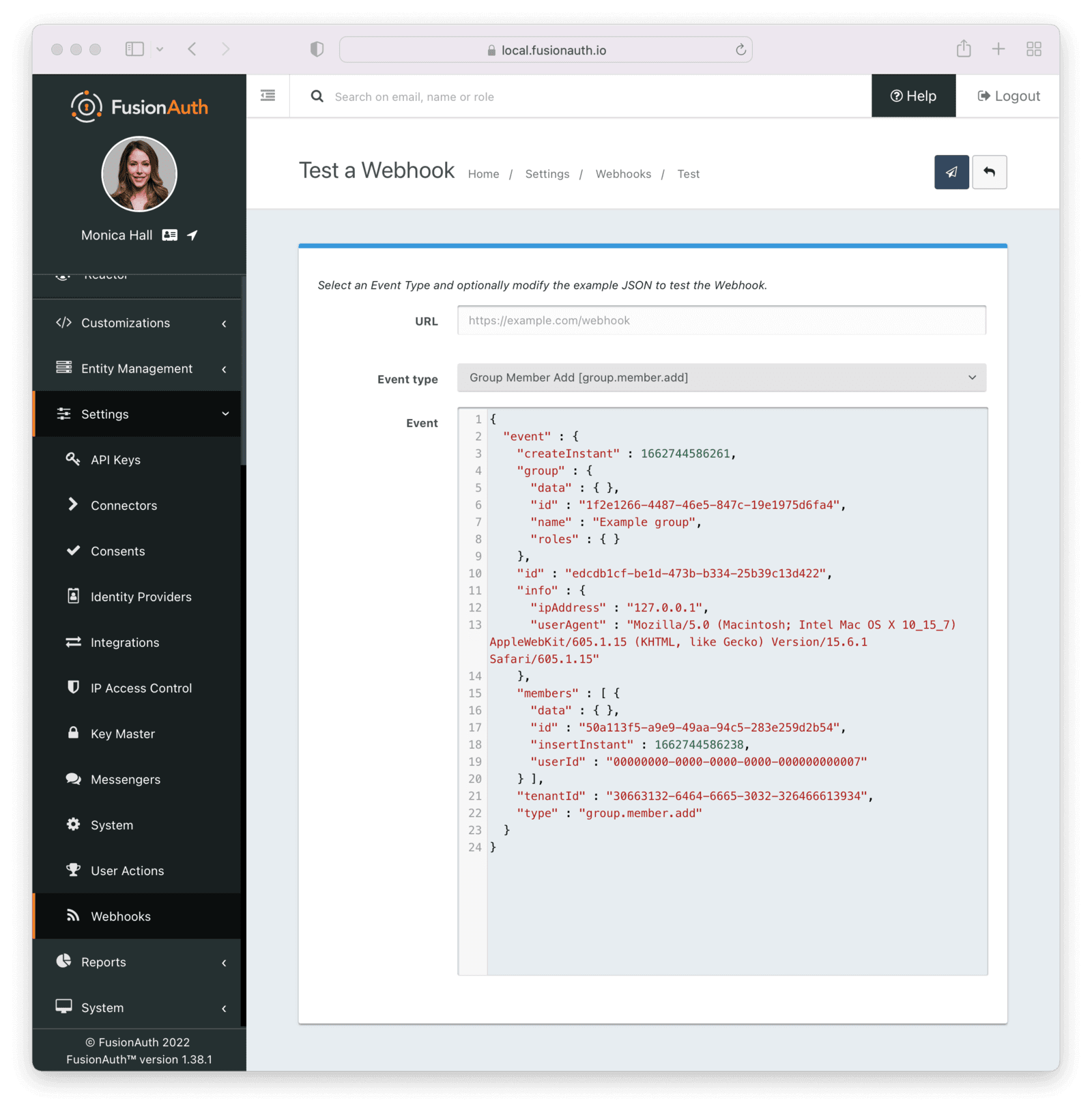Open Consents settings
1092x1111 pixels.
click(x=136, y=551)
